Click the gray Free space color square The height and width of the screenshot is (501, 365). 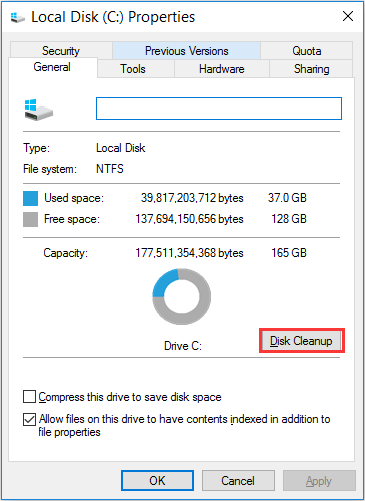point(30,220)
